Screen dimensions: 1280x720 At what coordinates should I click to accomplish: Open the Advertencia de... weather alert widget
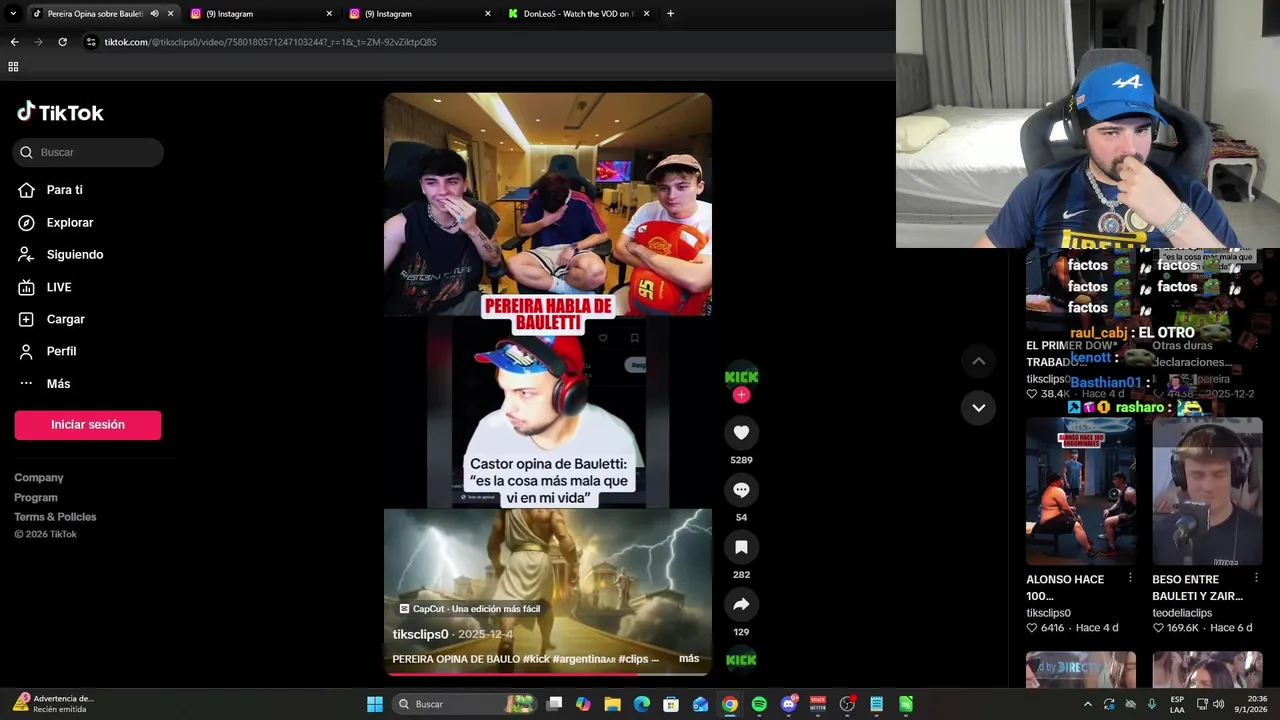(55, 704)
